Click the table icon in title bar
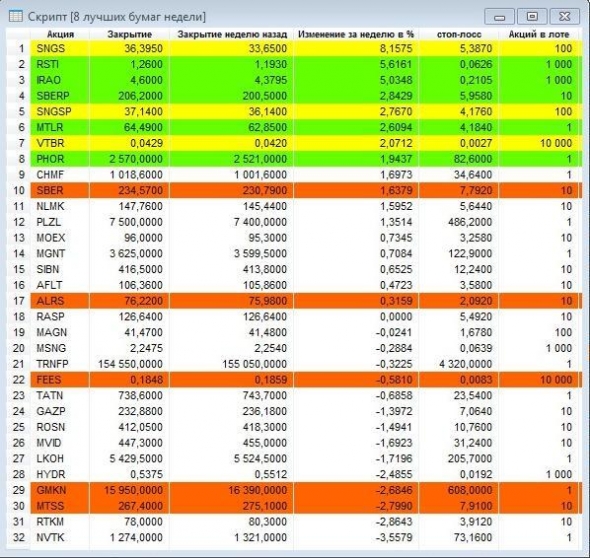Image resolution: width=590 pixels, height=558 pixels. 15,16
